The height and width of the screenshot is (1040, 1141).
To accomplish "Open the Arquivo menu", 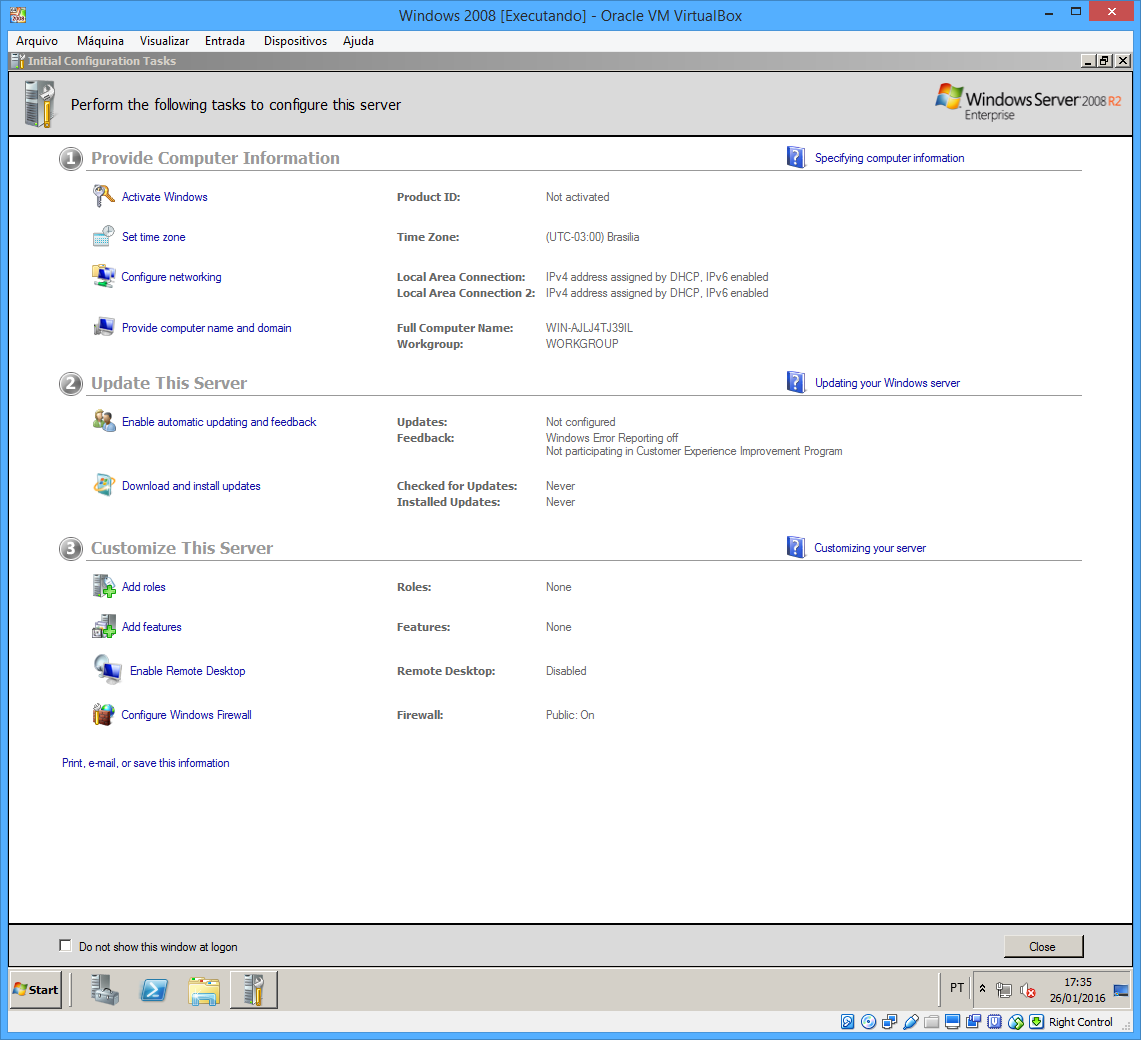I will coord(37,41).
